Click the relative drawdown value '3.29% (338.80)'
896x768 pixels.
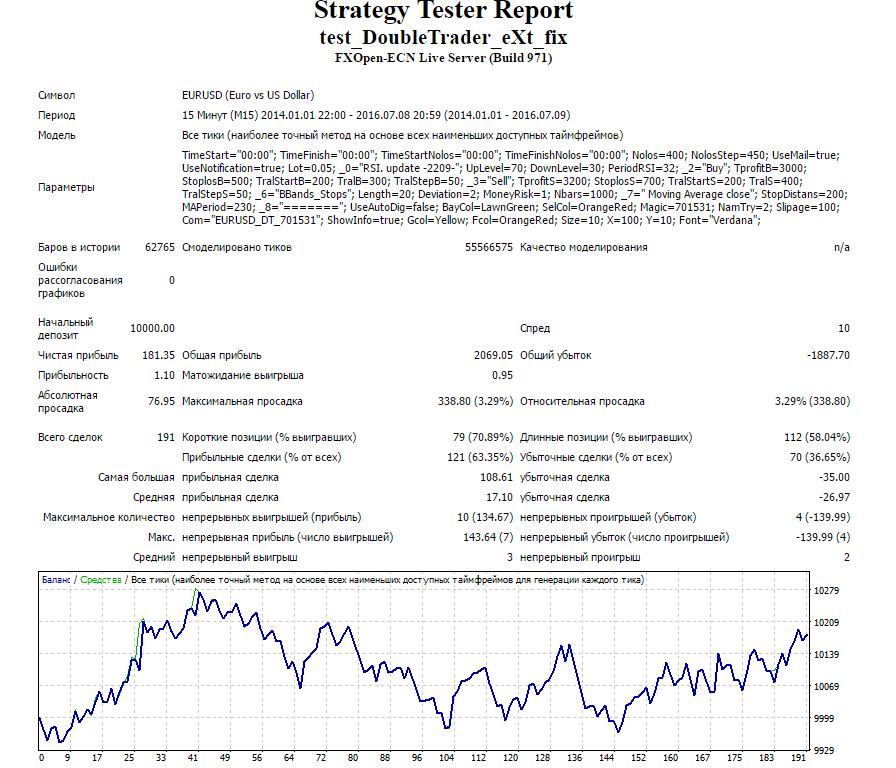tap(812, 402)
